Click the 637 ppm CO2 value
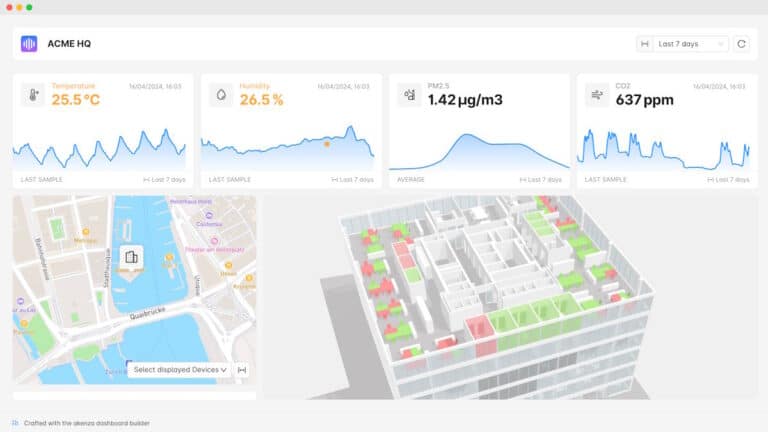This screenshot has height=432, width=768. click(644, 100)
